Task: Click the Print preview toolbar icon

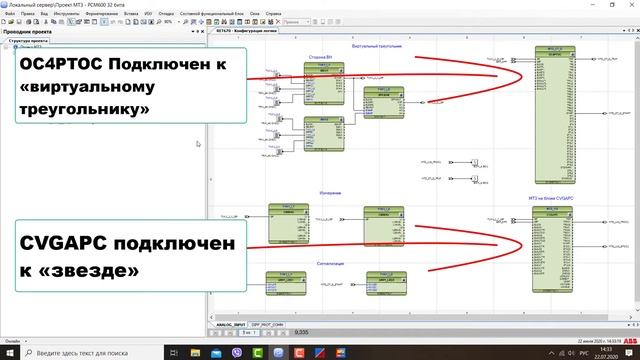Action: (x=36, y=22)
